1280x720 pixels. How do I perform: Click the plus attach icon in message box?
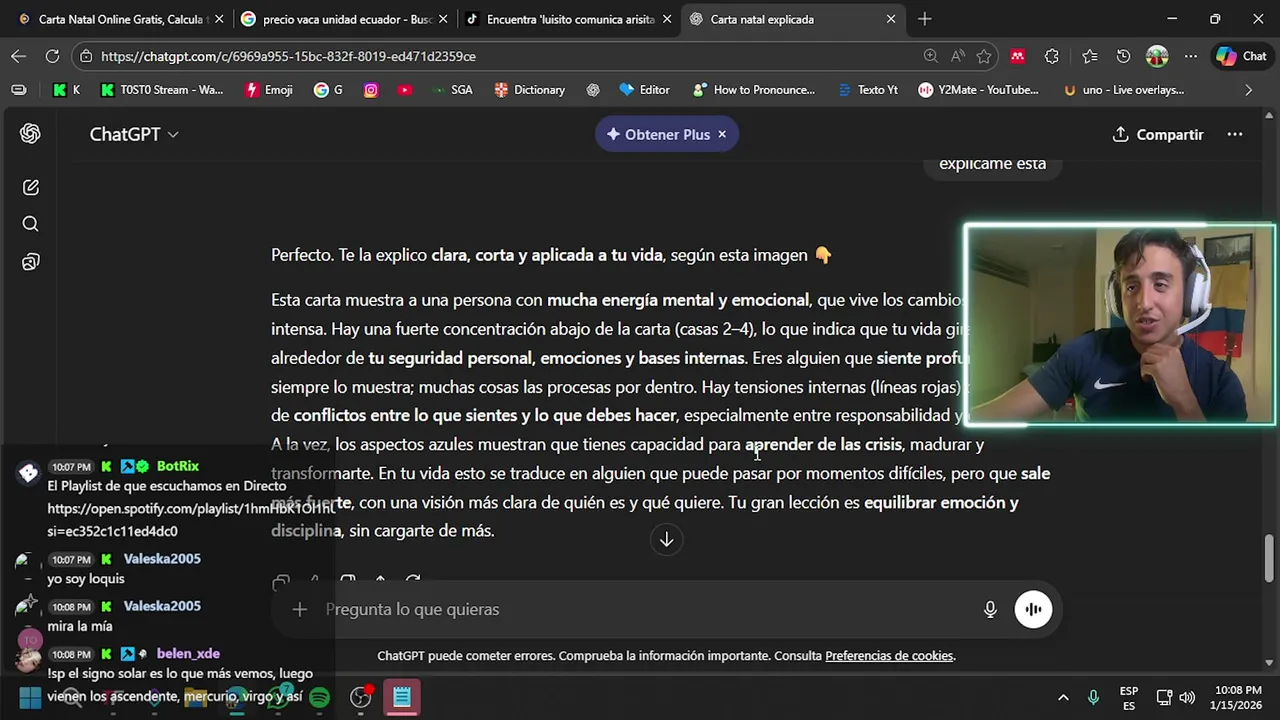[x=299, y=609]
